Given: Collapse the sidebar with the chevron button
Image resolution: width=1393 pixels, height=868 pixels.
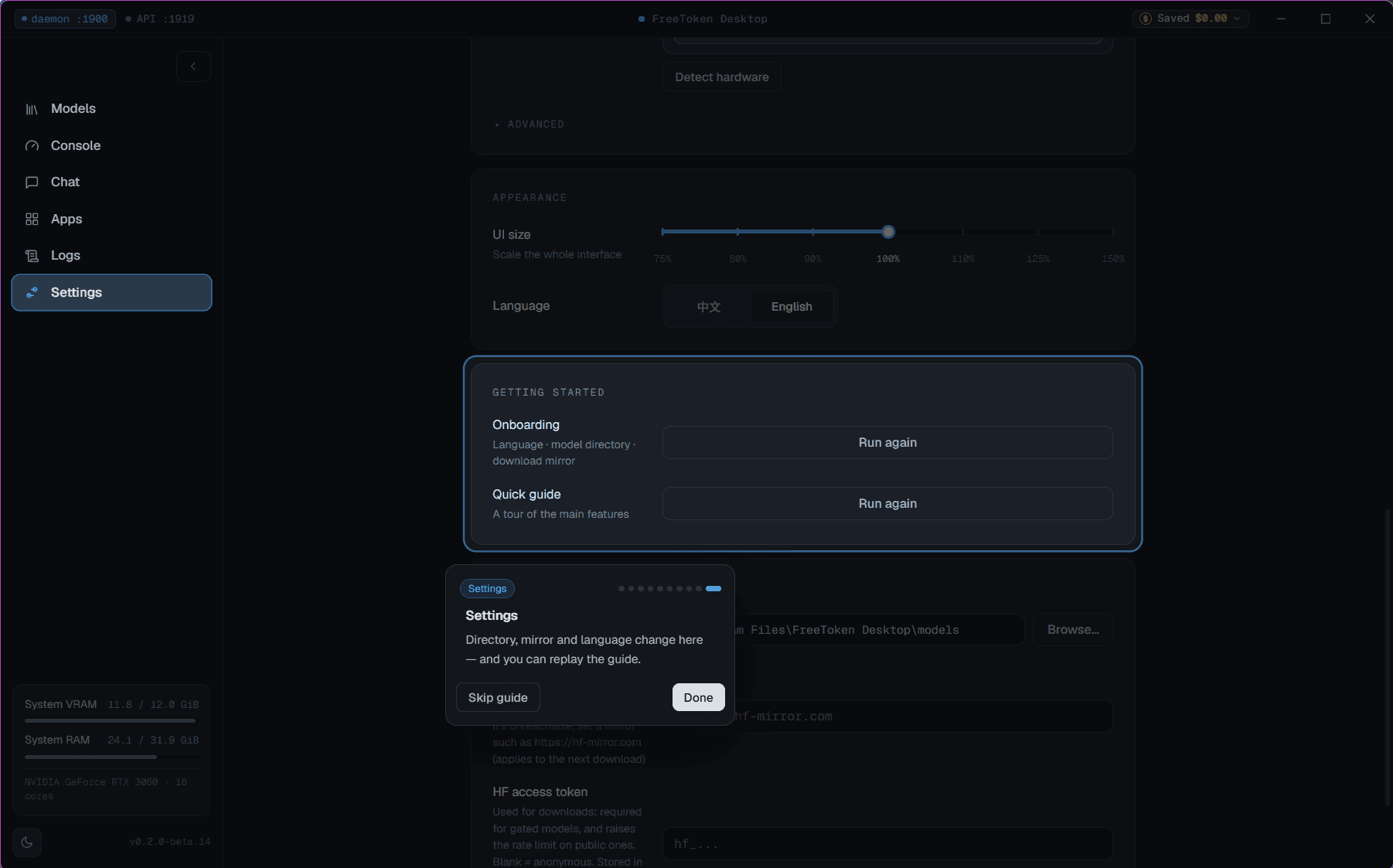Looking at the screenshot, I should click(193, 66).
